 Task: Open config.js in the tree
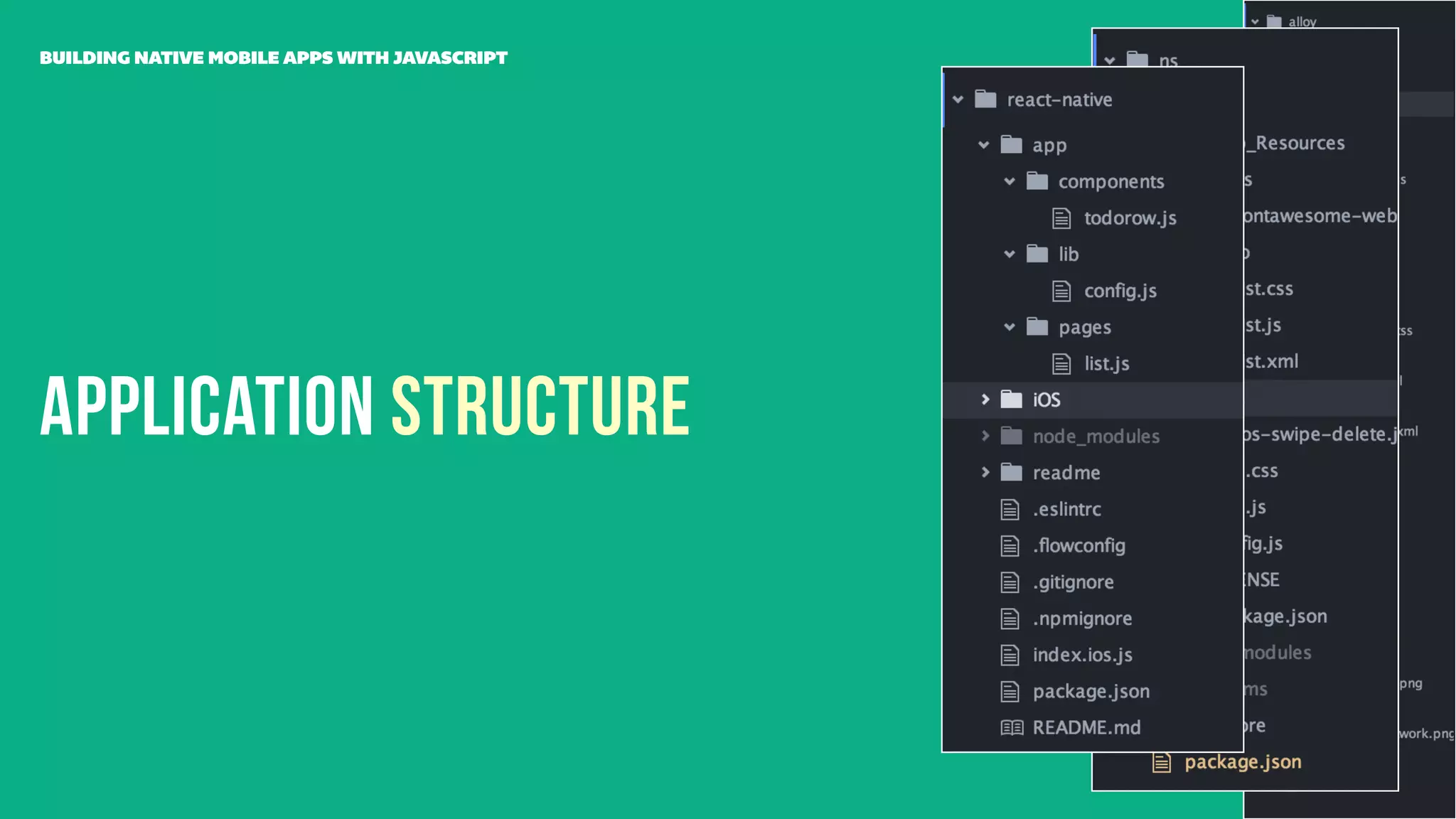point(1120,291)
